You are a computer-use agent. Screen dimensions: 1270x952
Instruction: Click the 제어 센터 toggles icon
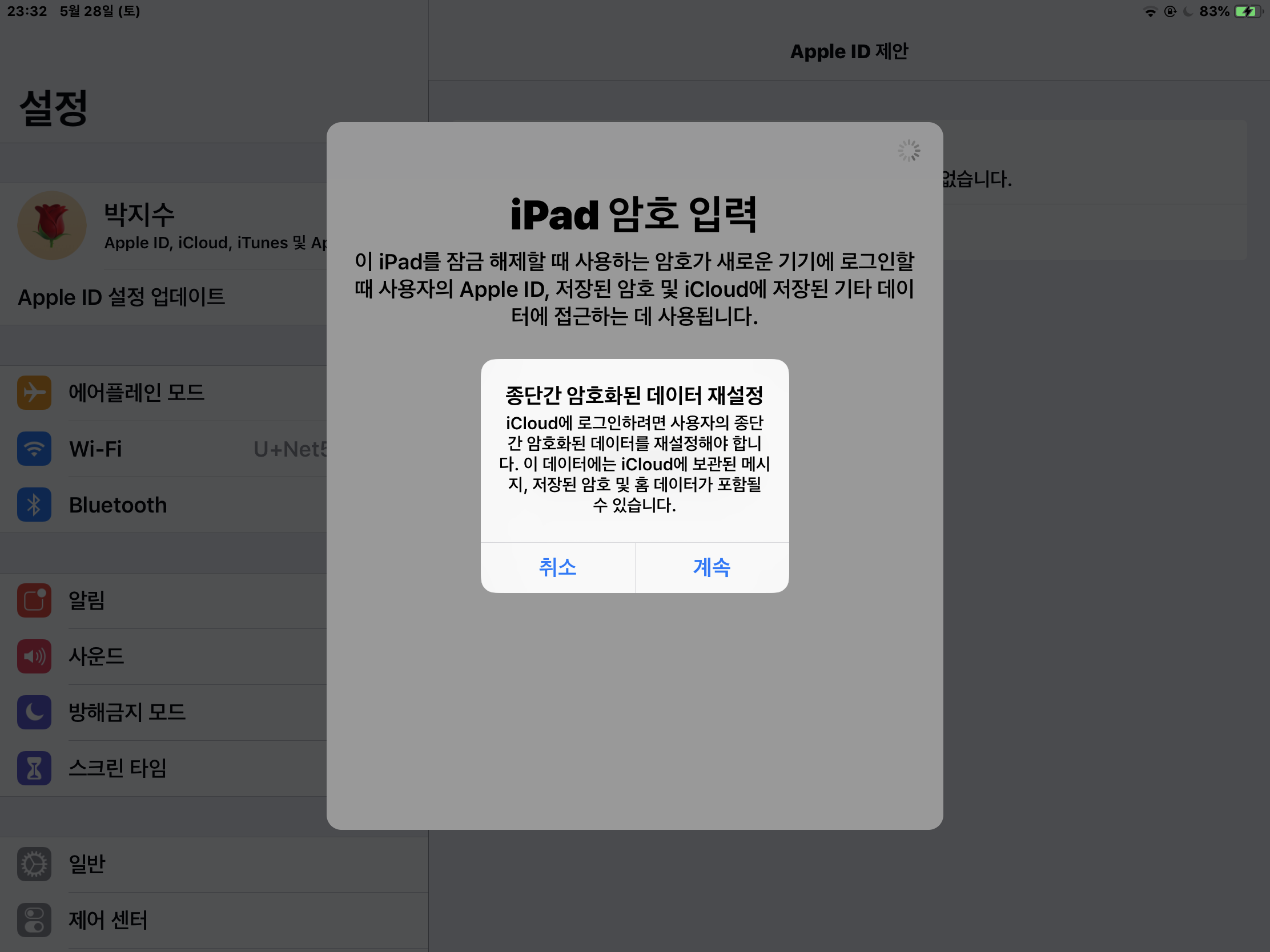pos(34,920)
